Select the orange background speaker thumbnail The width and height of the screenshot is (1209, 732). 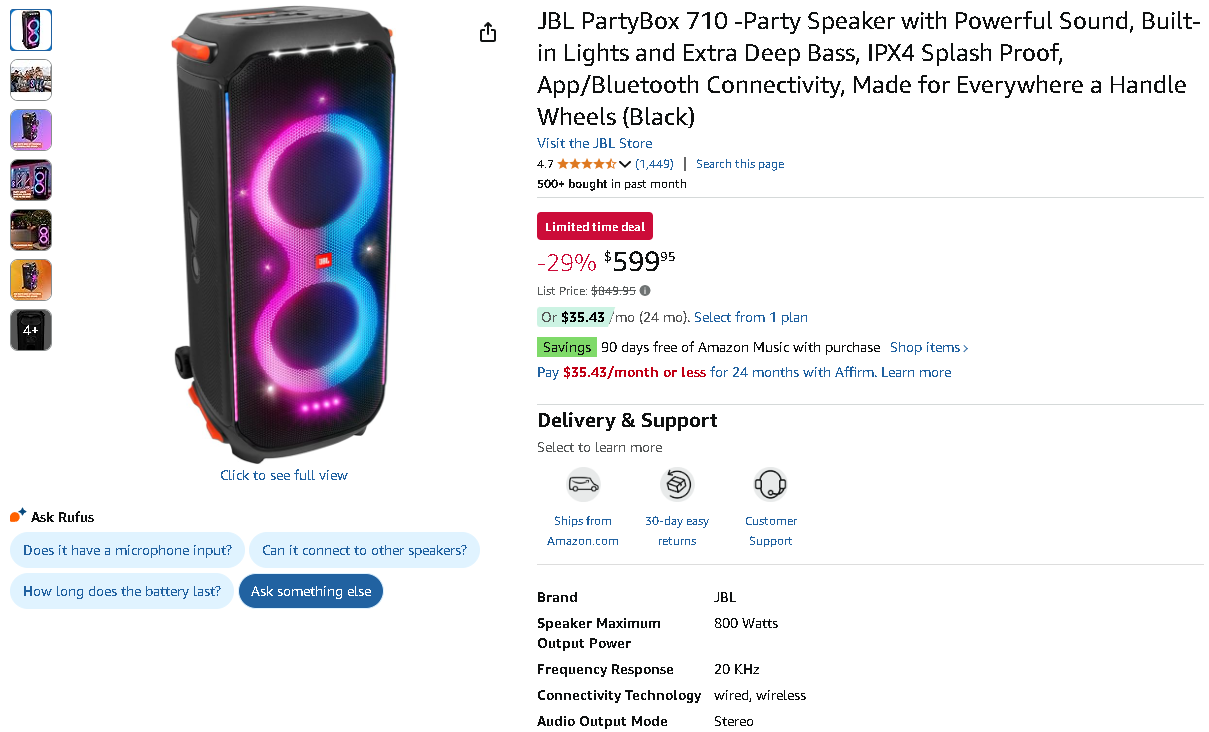coord(31,280)
